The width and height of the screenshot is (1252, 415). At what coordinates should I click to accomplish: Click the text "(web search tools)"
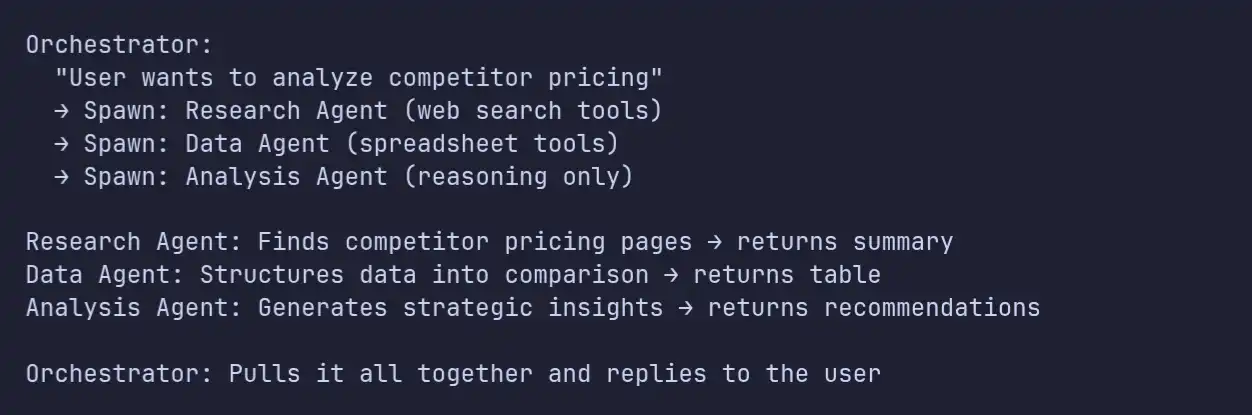click(533, 110)
